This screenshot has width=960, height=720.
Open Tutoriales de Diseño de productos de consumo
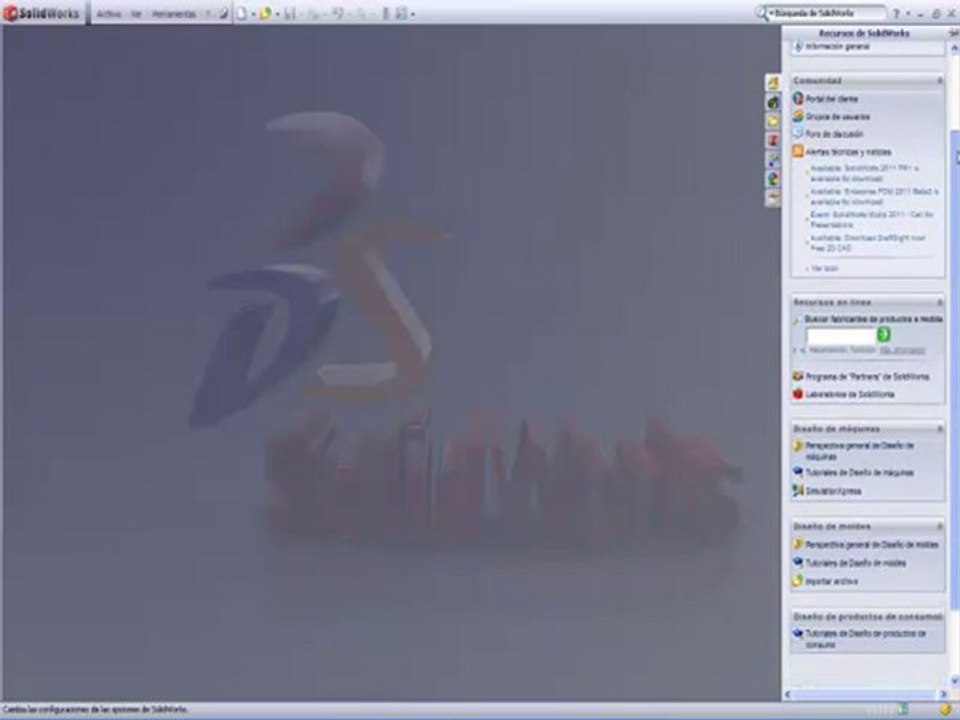[x=865, y=639]
